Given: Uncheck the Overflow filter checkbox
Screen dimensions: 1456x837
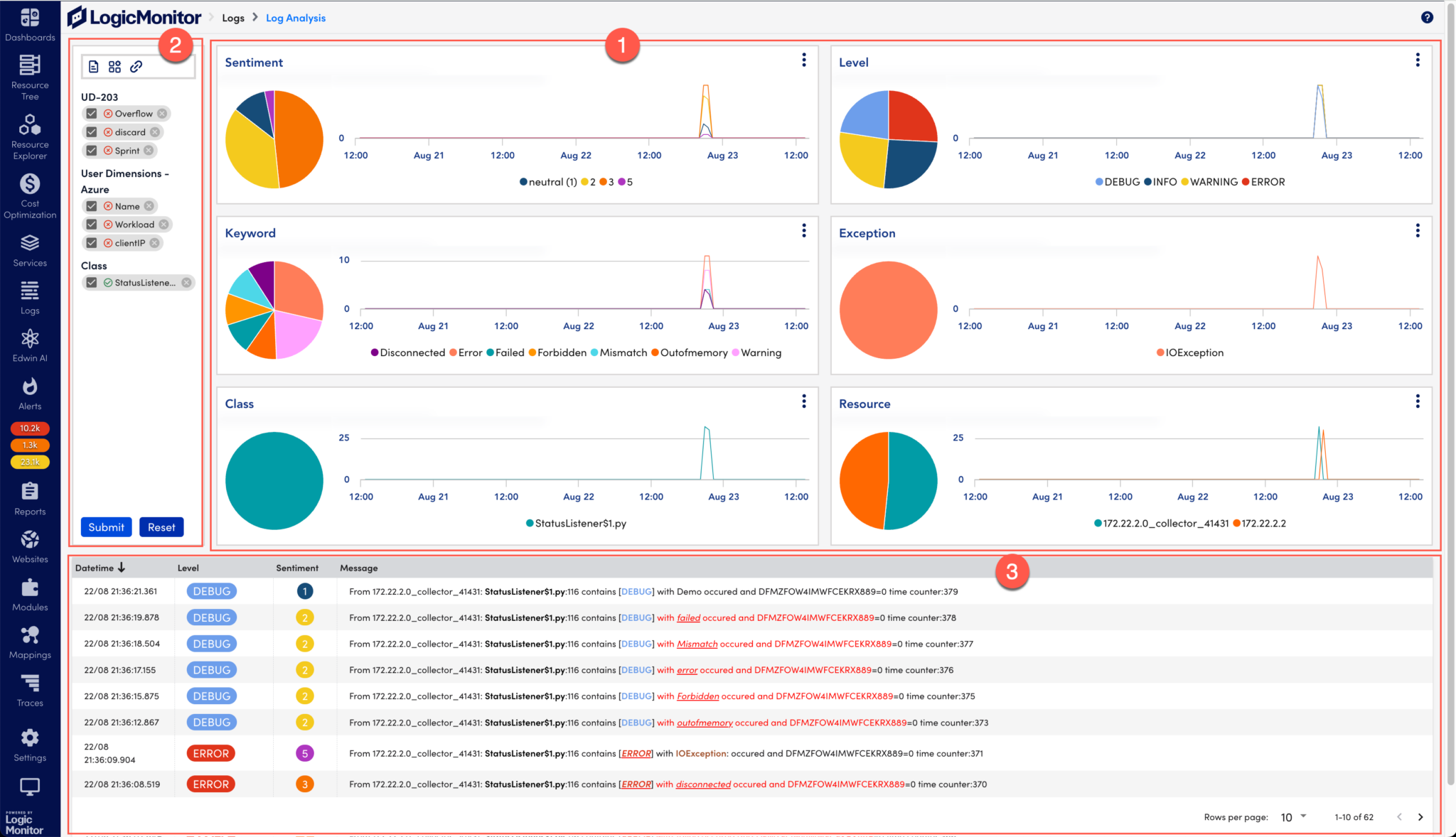Looking at the screenshot, I should click(x=91, y=113).
